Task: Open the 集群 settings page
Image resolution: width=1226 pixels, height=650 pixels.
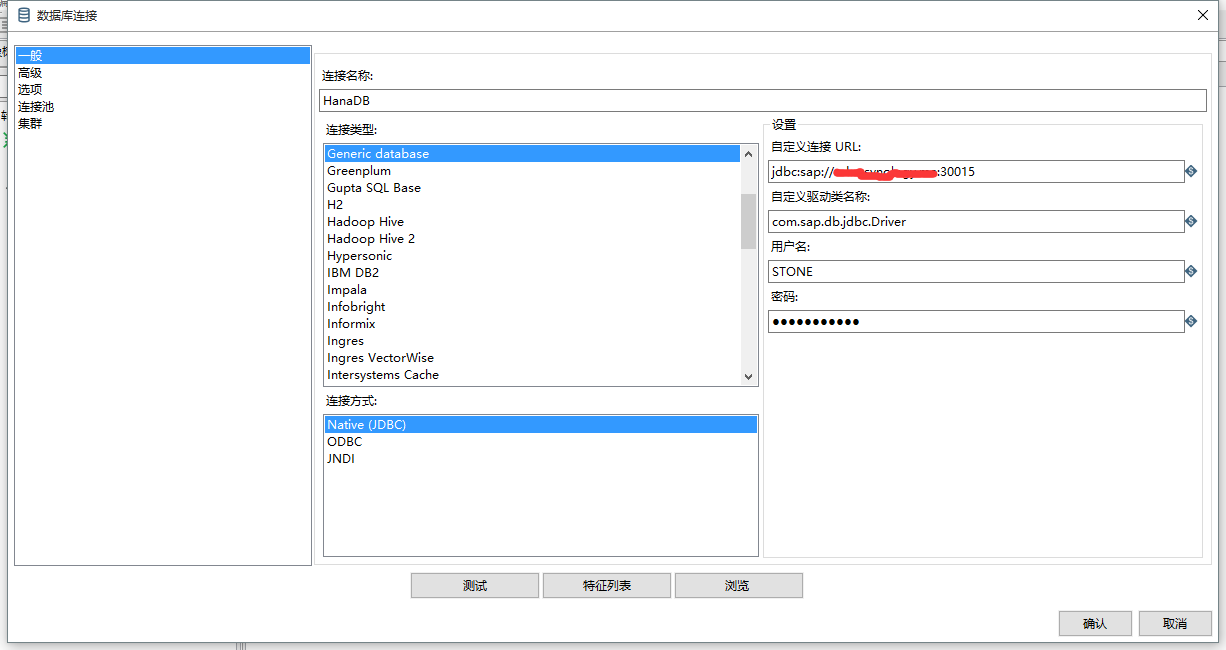Action: 163,124
